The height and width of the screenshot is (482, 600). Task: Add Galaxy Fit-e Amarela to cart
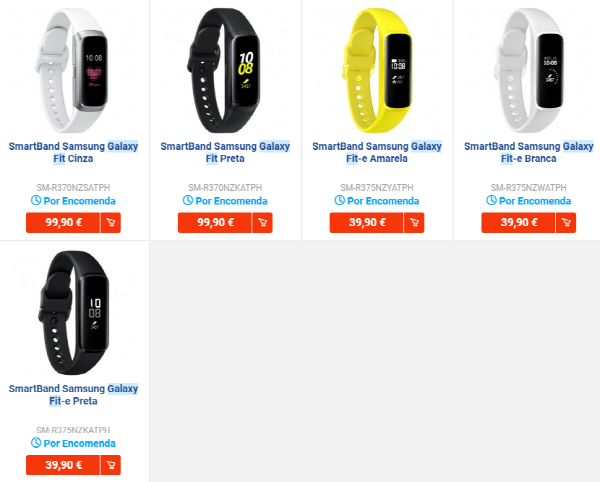(x=414, y=223)
